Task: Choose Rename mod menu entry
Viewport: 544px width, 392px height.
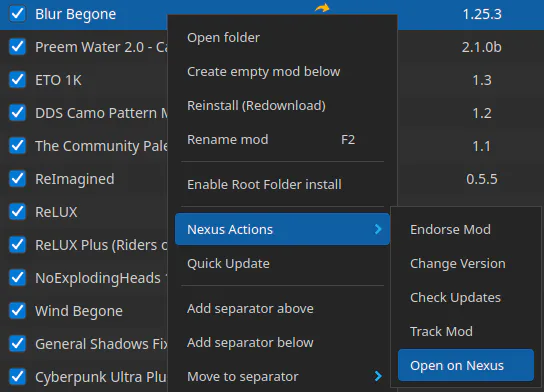Action: click(282, 139)
